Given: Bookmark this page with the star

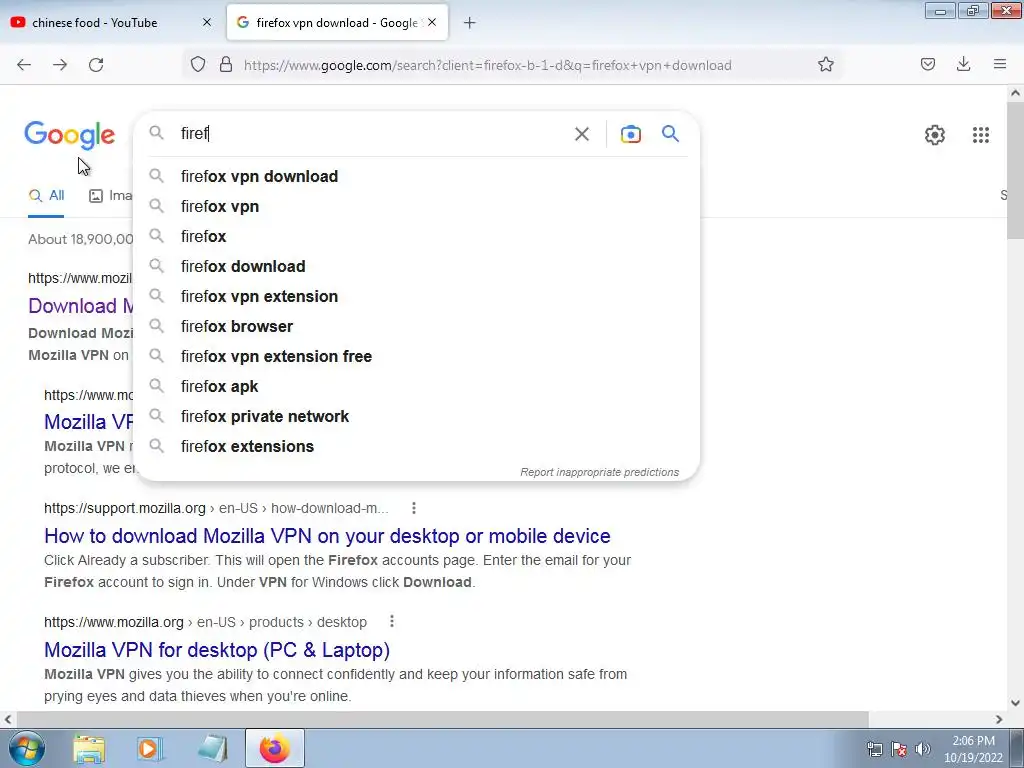Looking at the screenshot, I should (x=825, y=65).
